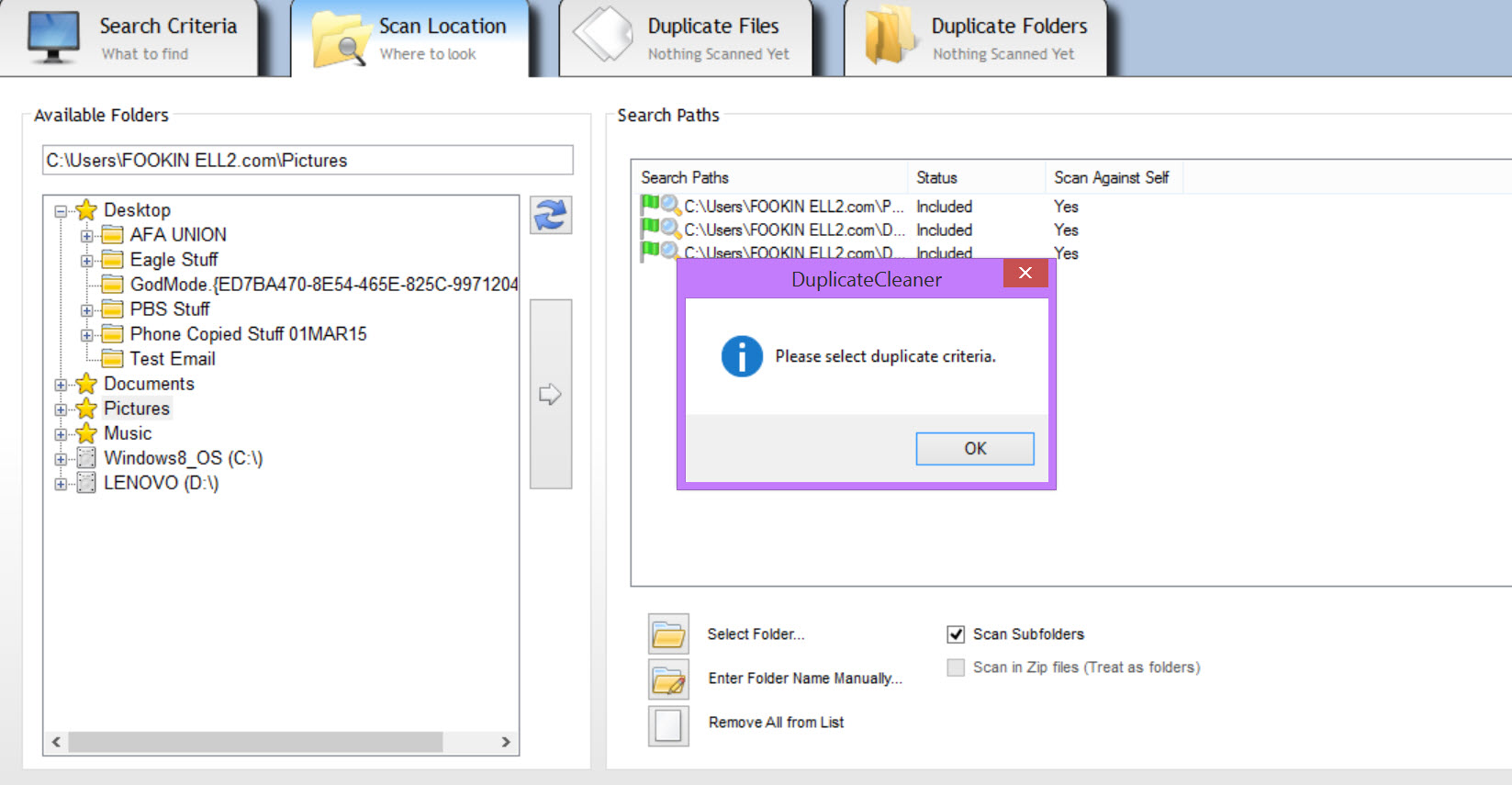Viewport: 1512px width, 785px height.
Task: Uncheck Scan Subfolders checkbox
Action: 956,634
